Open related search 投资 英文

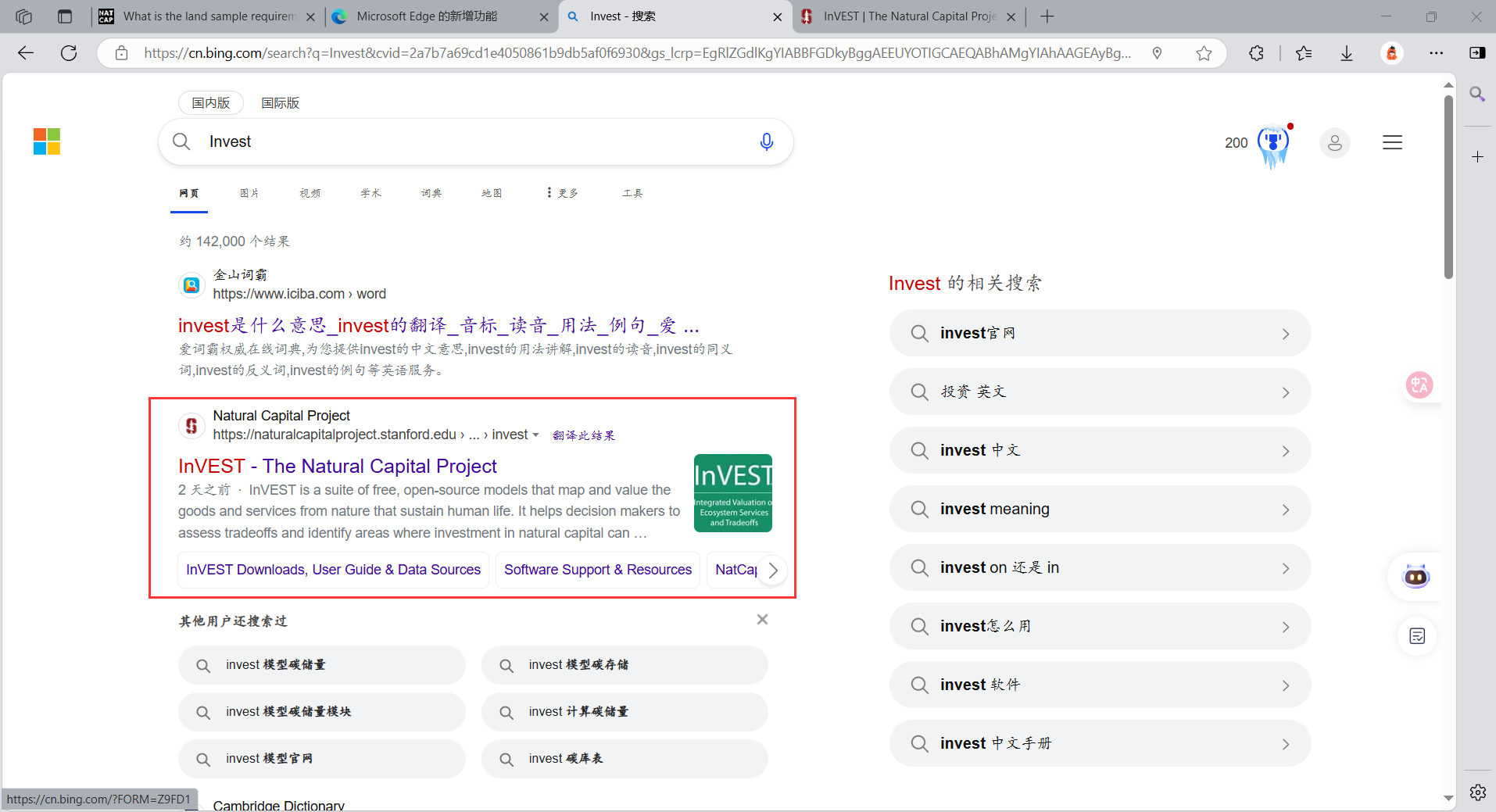click(x=1100, y=392)
